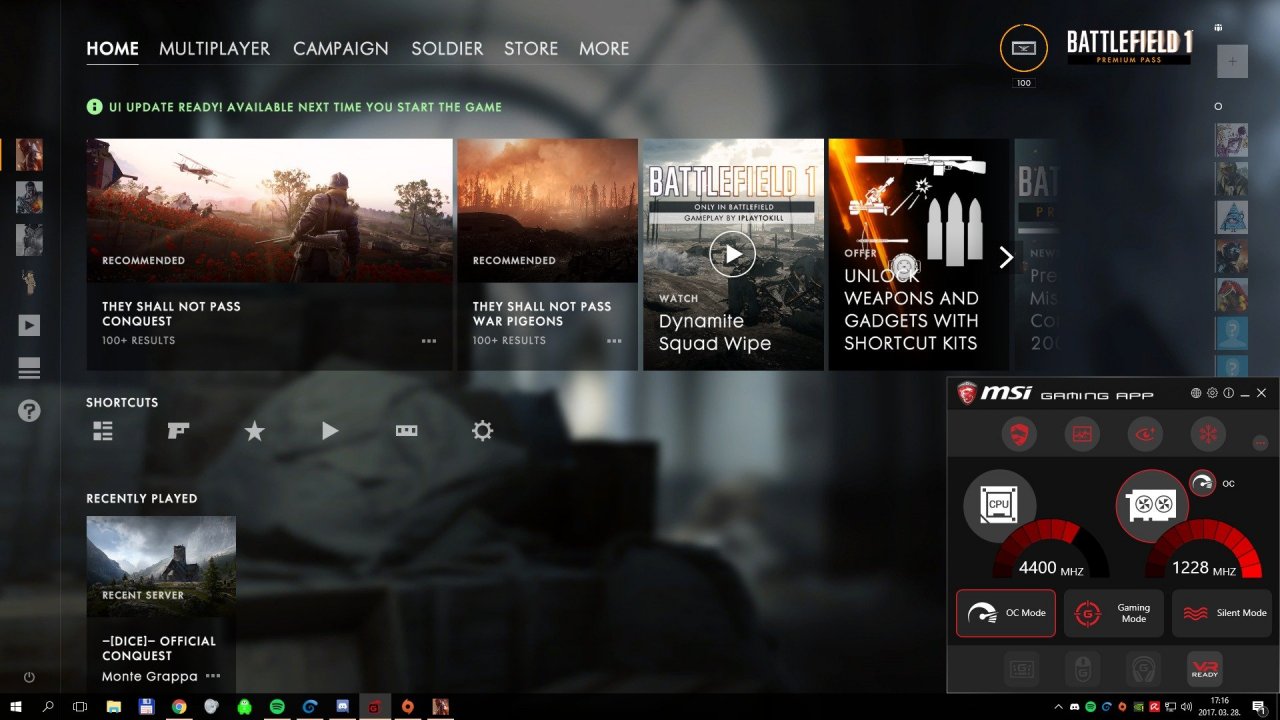Click the VR Ready button in MSI app
This screenshot has width=1280, height=720.
click(x=1205, y=668)
